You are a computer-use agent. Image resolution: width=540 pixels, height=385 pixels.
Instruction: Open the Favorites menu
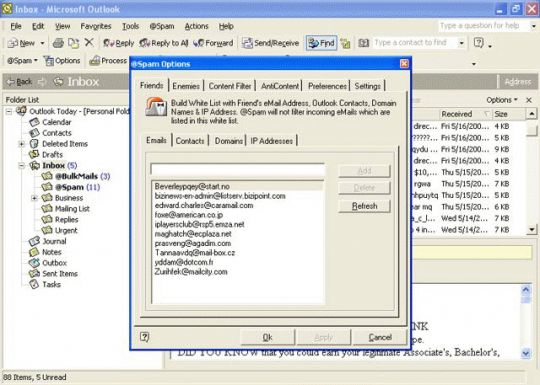[96, 26]
